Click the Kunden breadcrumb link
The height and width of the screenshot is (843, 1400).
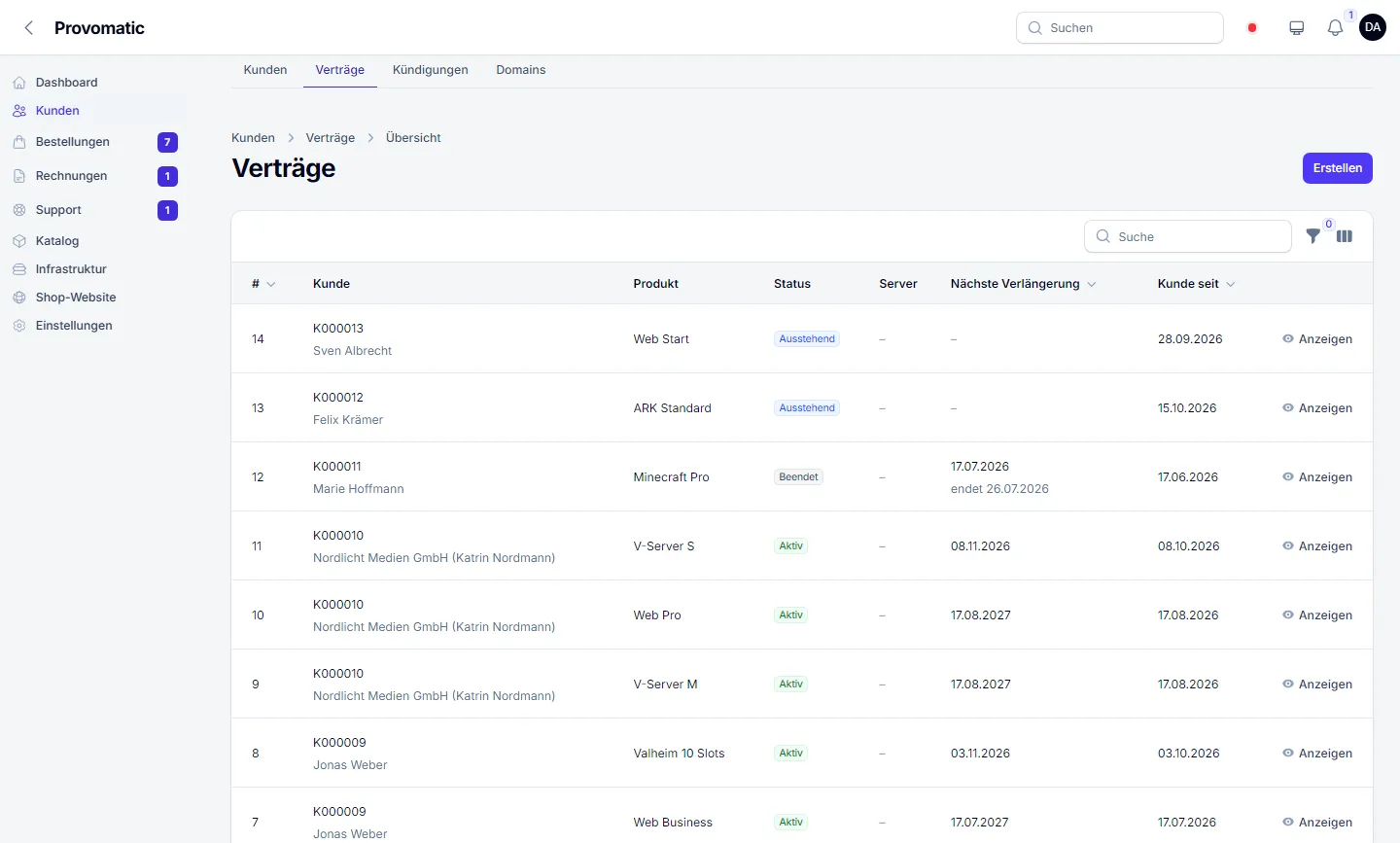coord(253,138)
